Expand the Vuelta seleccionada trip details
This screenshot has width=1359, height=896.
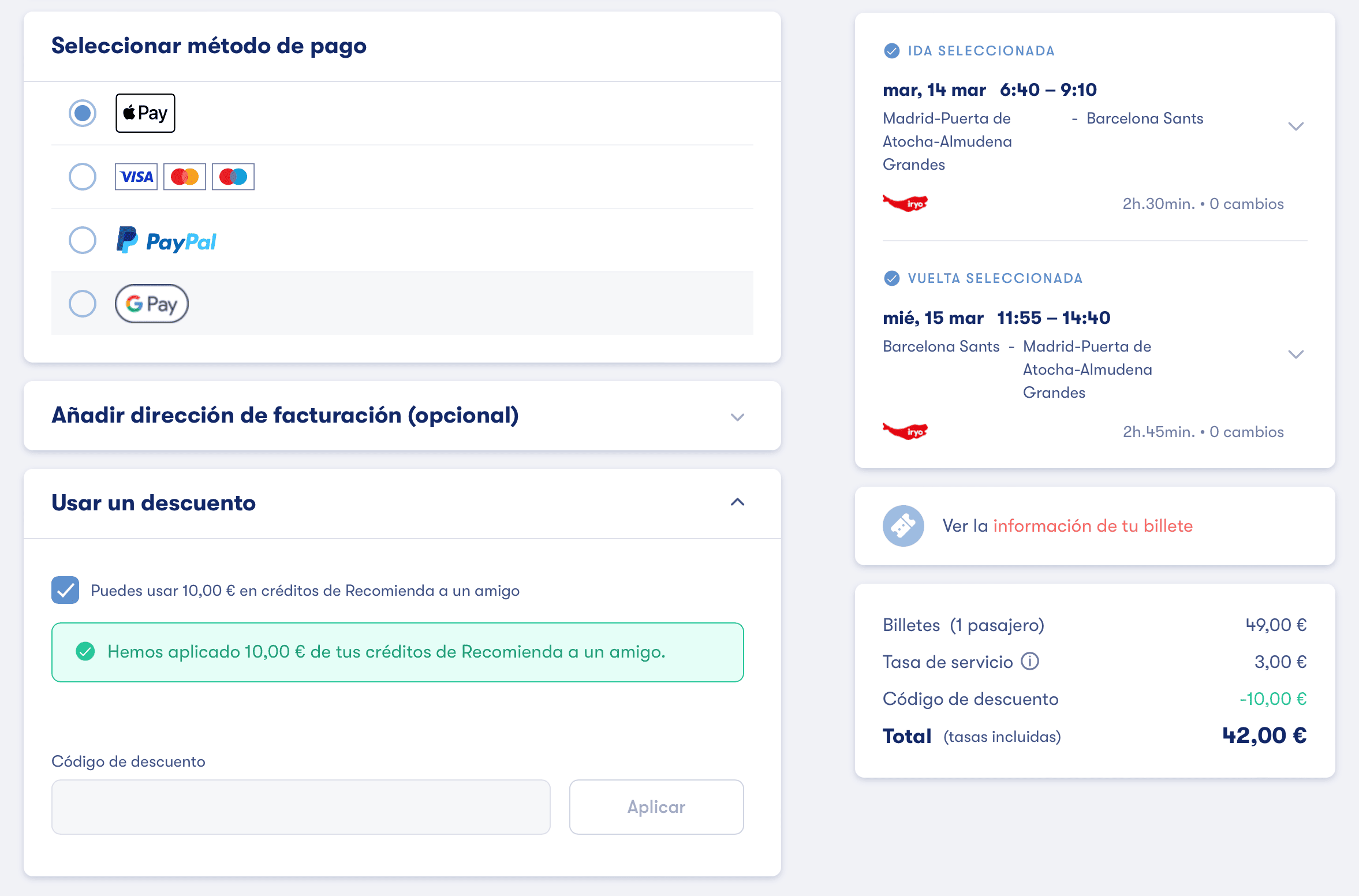[1296, 354]
